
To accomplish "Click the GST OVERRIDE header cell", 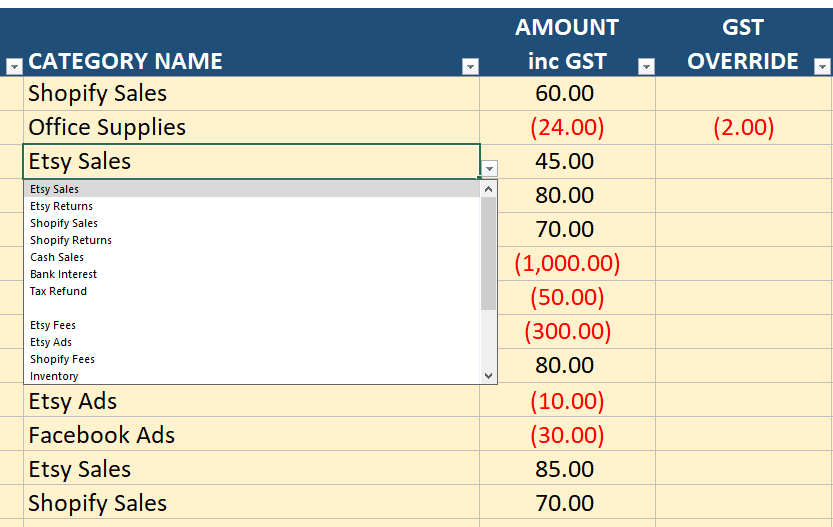I will pyautogui.click(x=744, y=42).
